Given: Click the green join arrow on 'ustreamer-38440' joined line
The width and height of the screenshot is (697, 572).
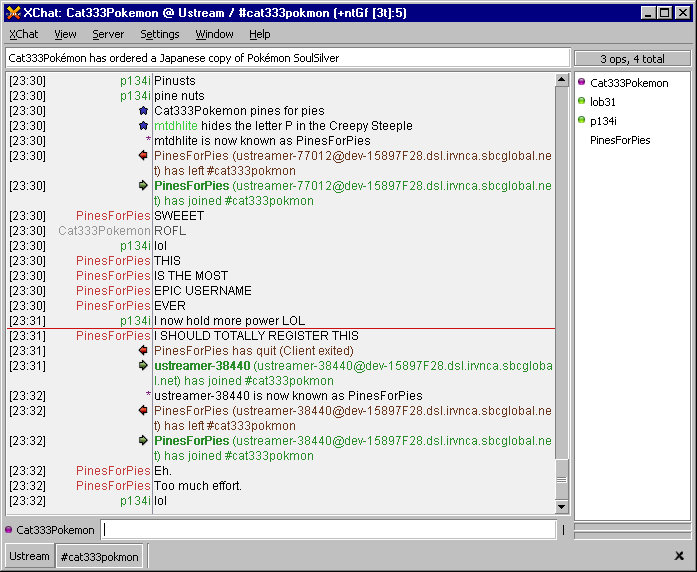Looking at the screenshot, I should point(143,365).
